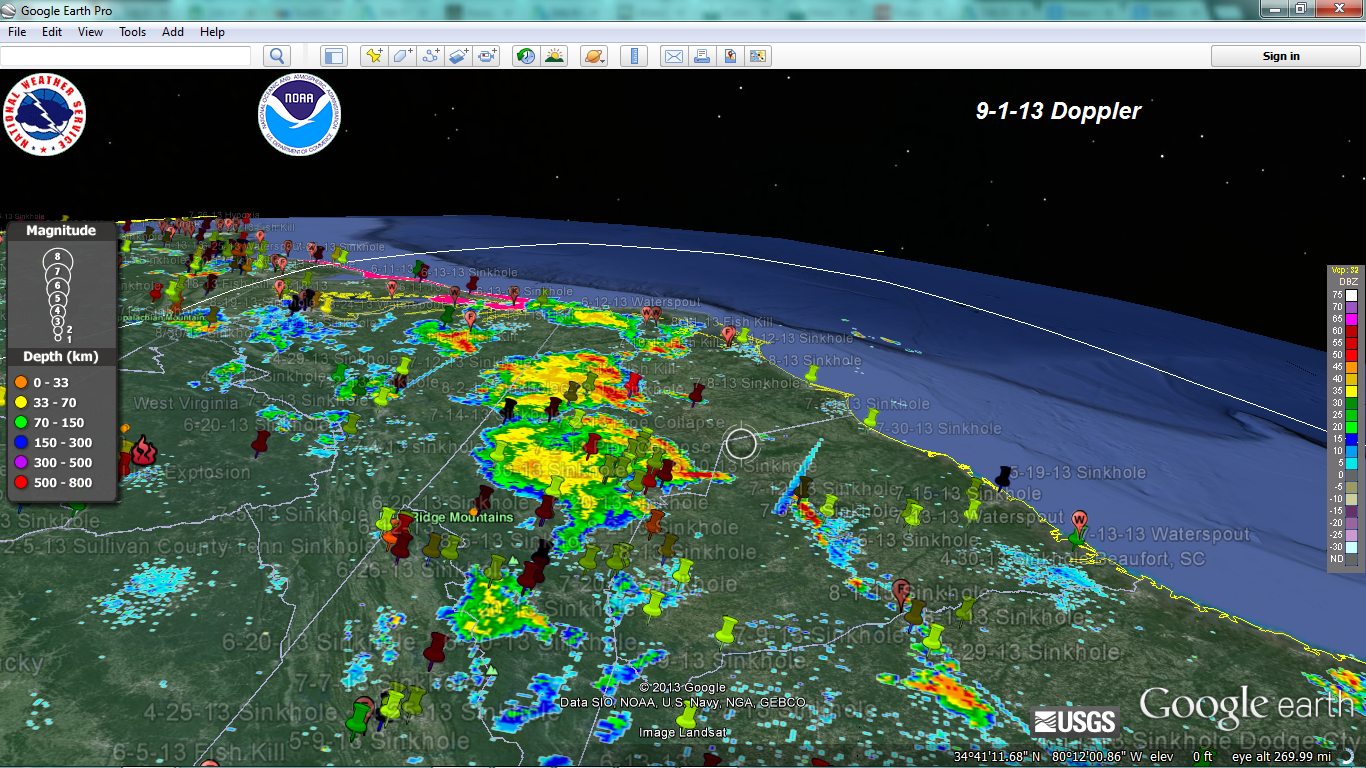Open the File menu

[x=16, y=32]
